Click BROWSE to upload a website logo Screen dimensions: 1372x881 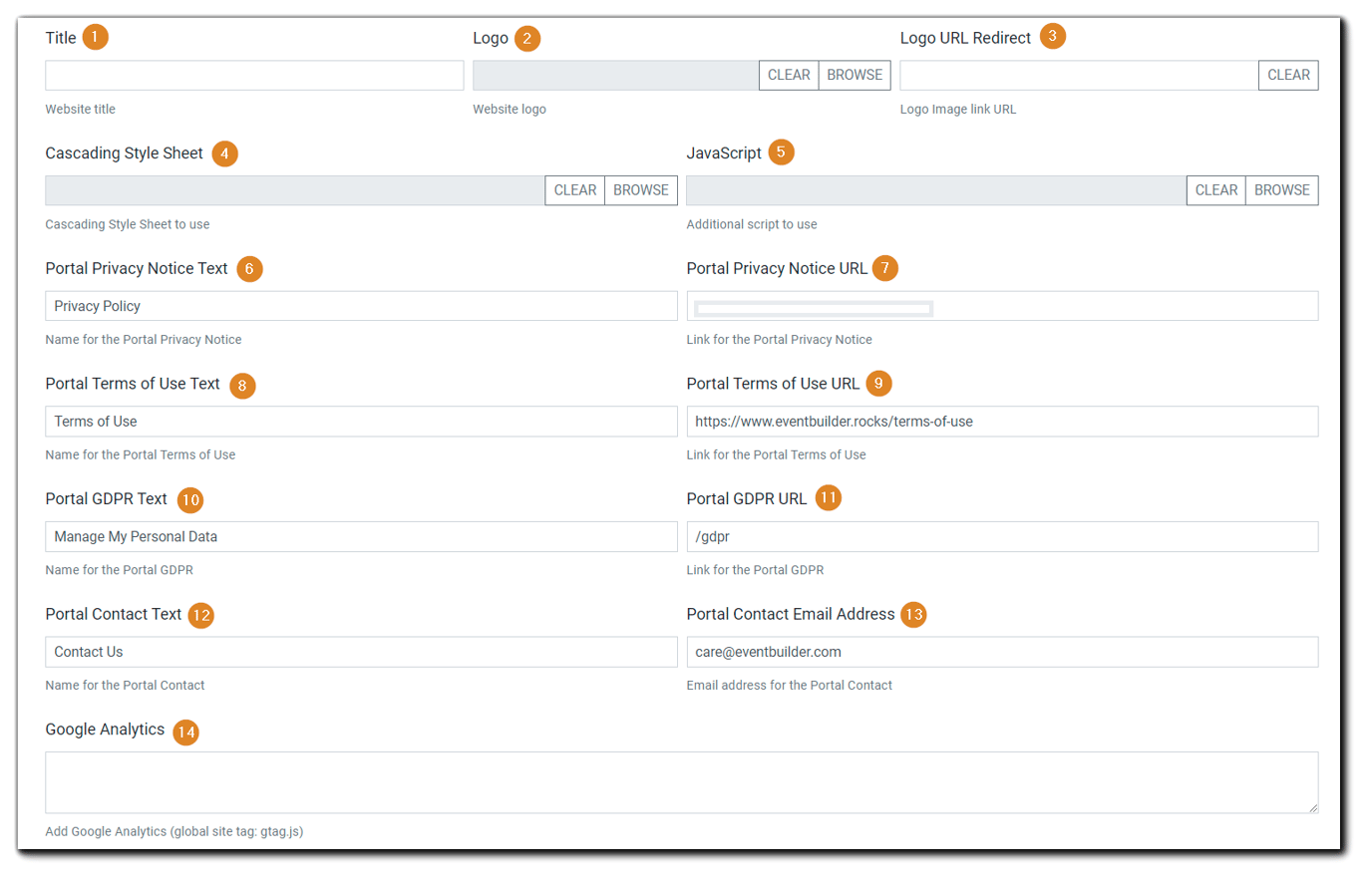854,75
